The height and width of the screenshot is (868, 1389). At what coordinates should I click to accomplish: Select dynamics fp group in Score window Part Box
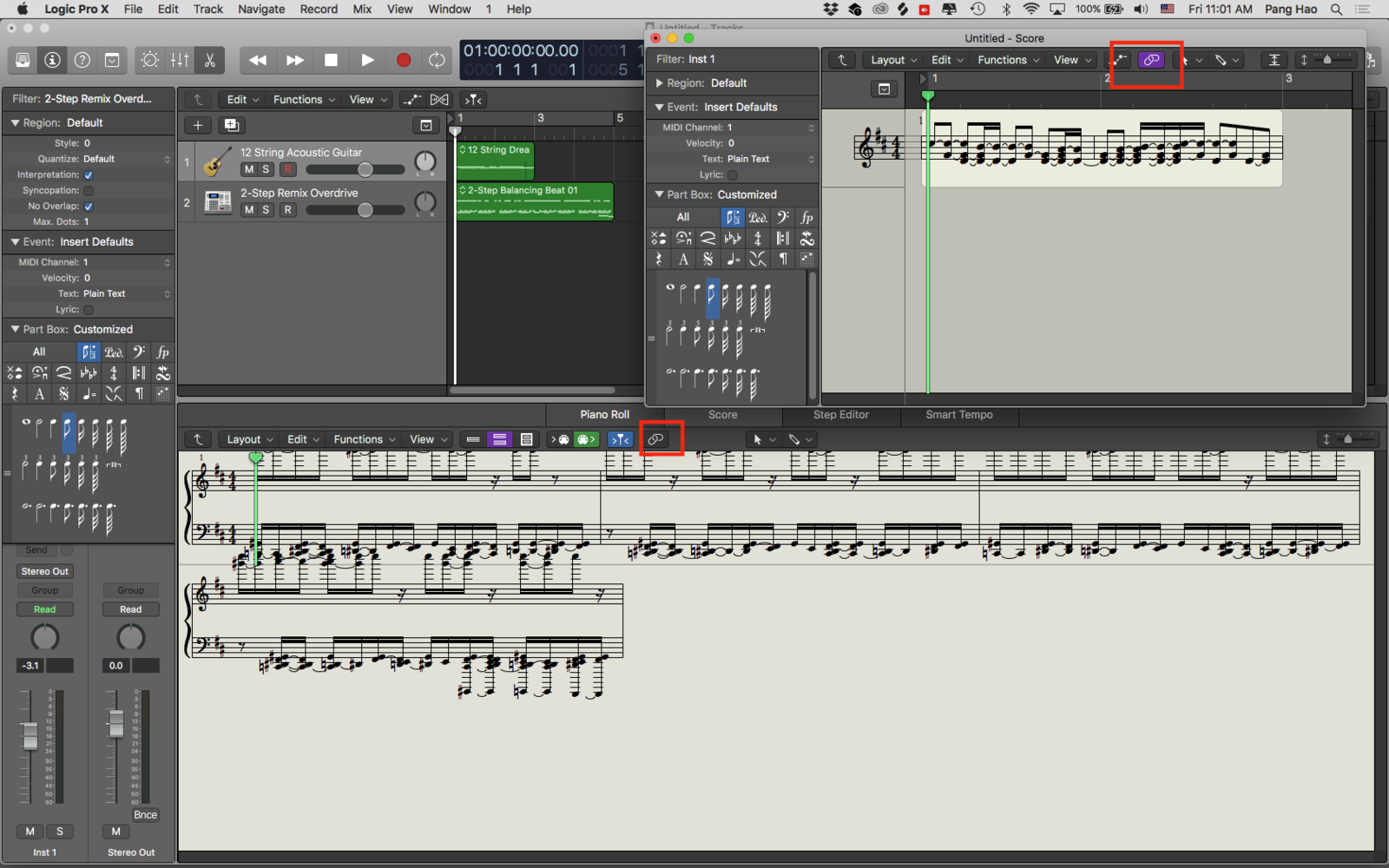tap(806, 217)
